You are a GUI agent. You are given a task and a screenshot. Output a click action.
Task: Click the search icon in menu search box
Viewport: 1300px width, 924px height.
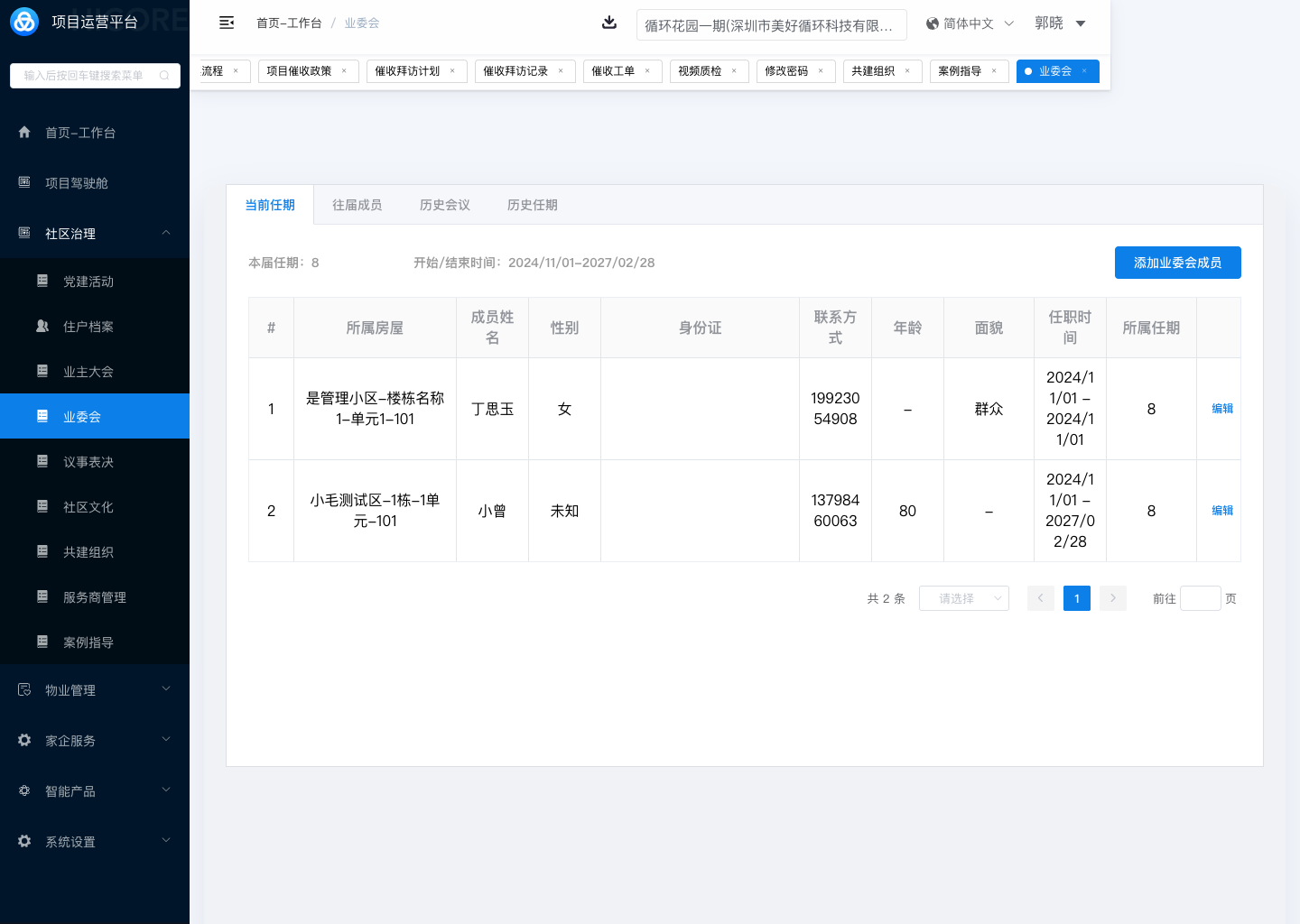(x=164, y=76)
